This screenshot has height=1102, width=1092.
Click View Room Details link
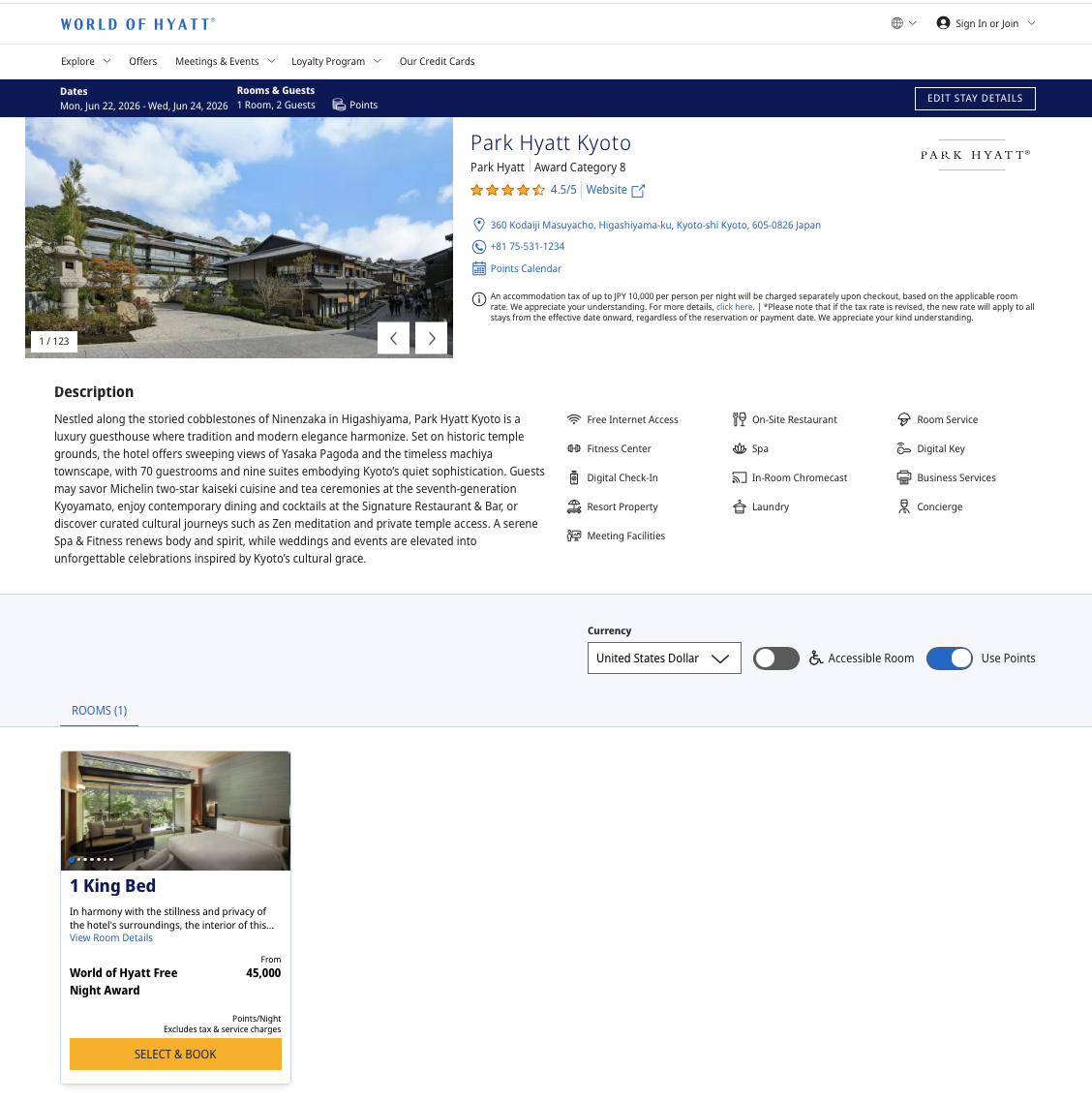click(111, 937)
